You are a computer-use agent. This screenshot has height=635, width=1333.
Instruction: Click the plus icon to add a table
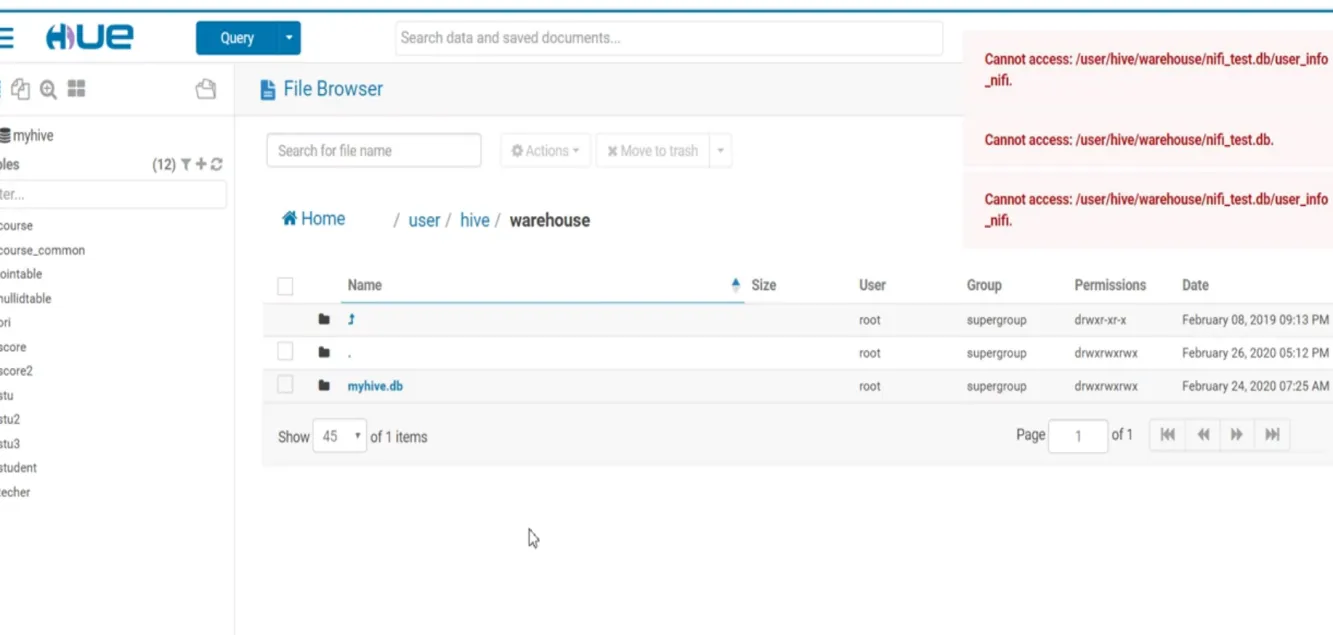pos(201,165)
